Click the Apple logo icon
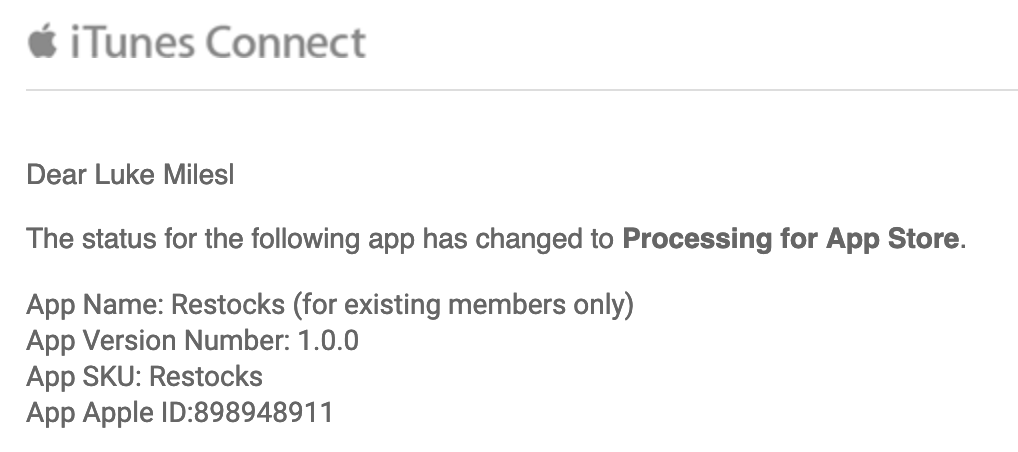 click(43, 42)
